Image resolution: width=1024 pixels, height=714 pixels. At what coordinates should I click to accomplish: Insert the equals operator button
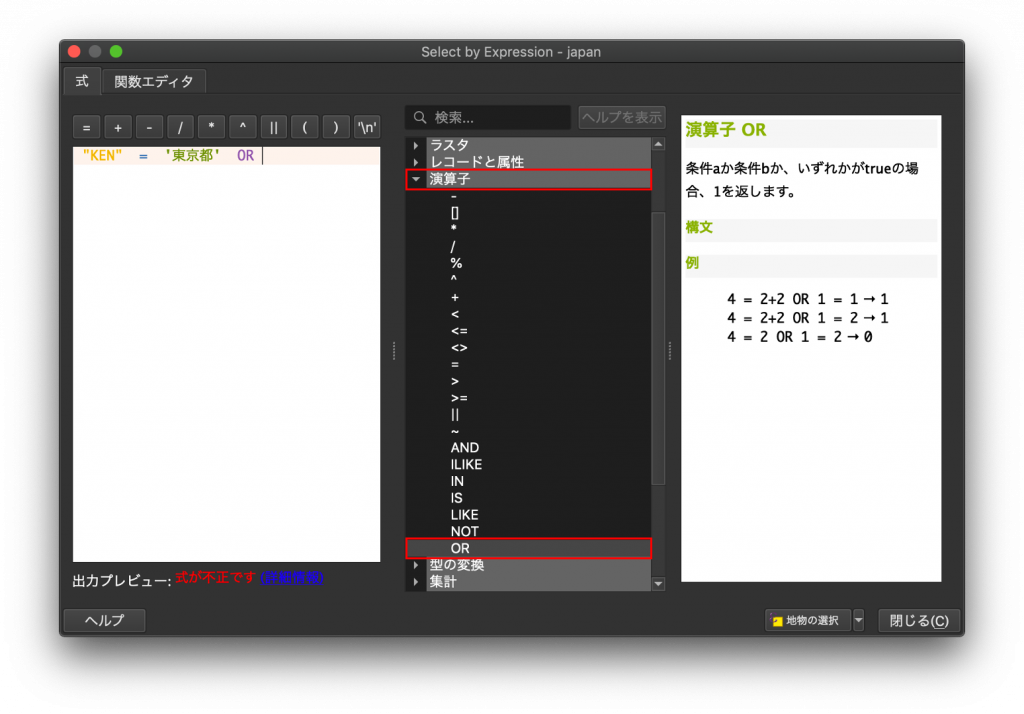[x=86, y=127]
